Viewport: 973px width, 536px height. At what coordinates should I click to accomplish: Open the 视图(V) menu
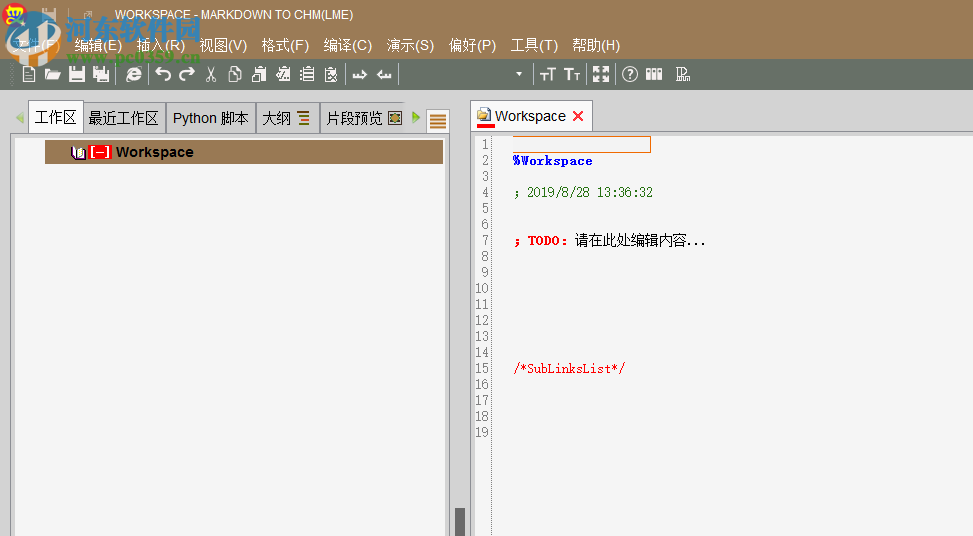(223, 45)
